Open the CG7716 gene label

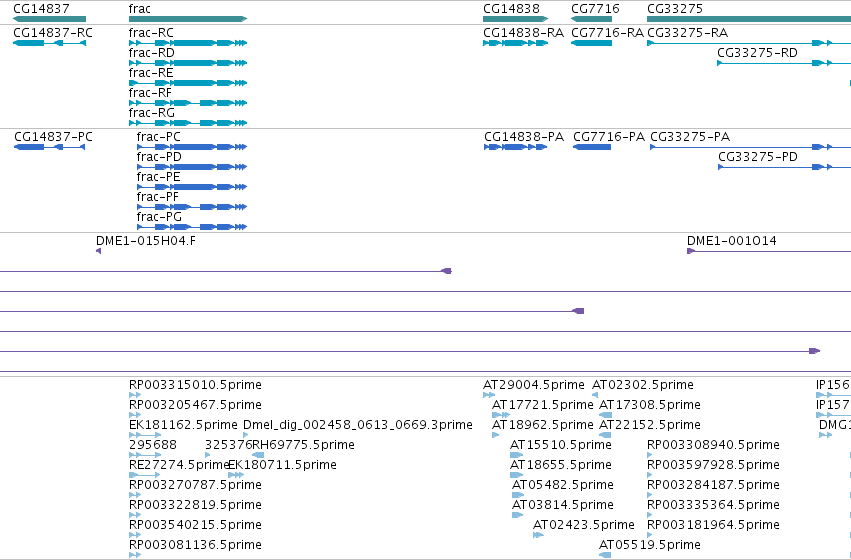click(595, 9)
